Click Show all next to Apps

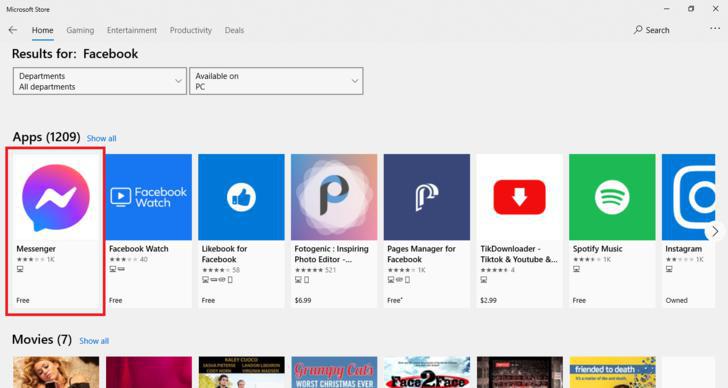click(x=102, y=138)
